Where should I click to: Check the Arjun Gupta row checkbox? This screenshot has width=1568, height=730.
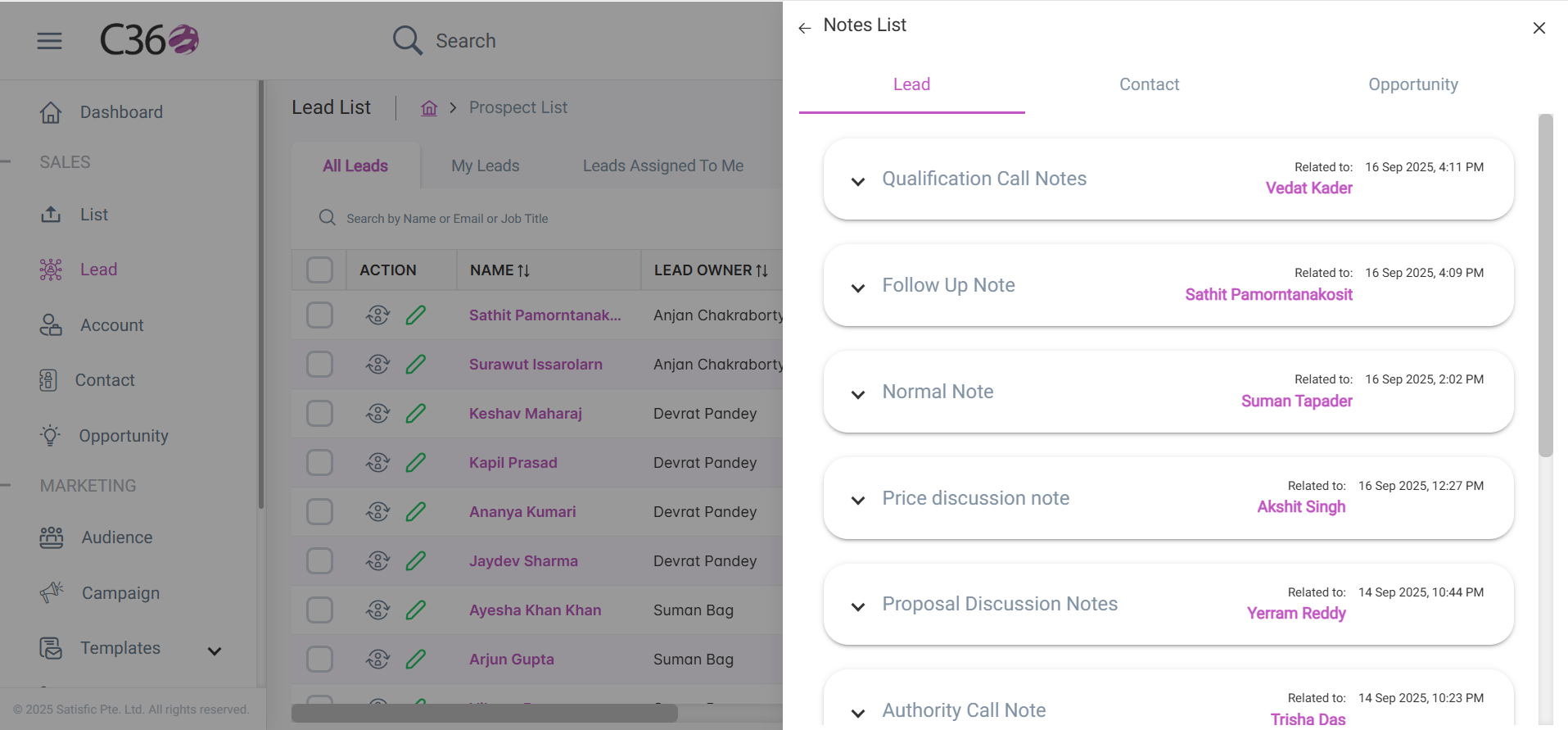point(319,659)
